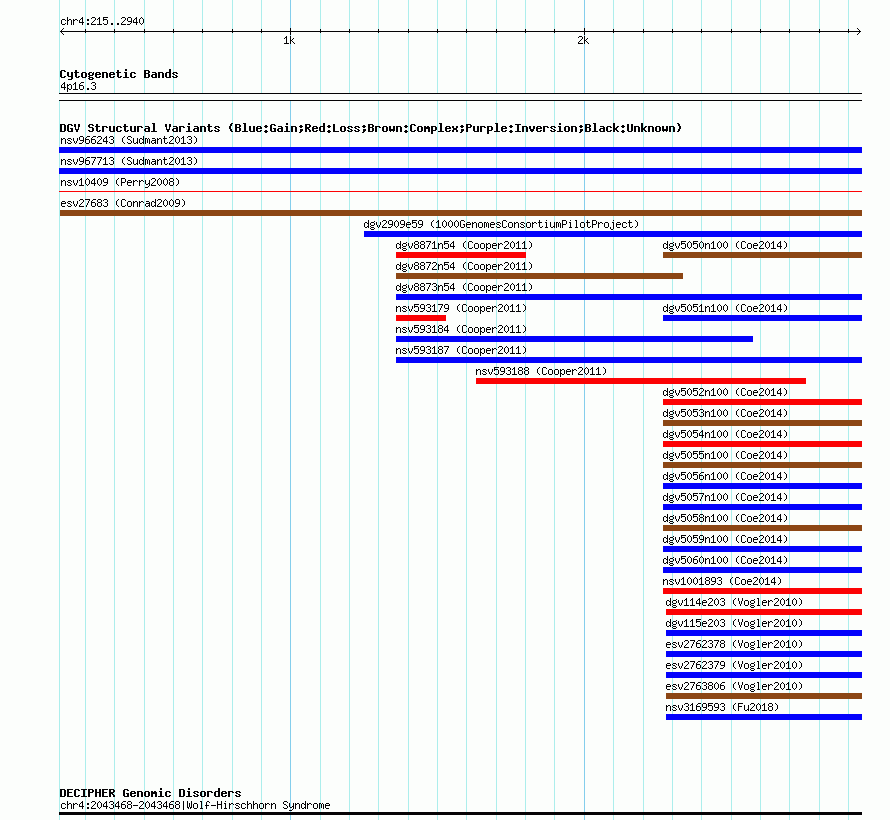Click the Cytogenetic Bands track title
The image size is (890, 820).
point(119,74)
